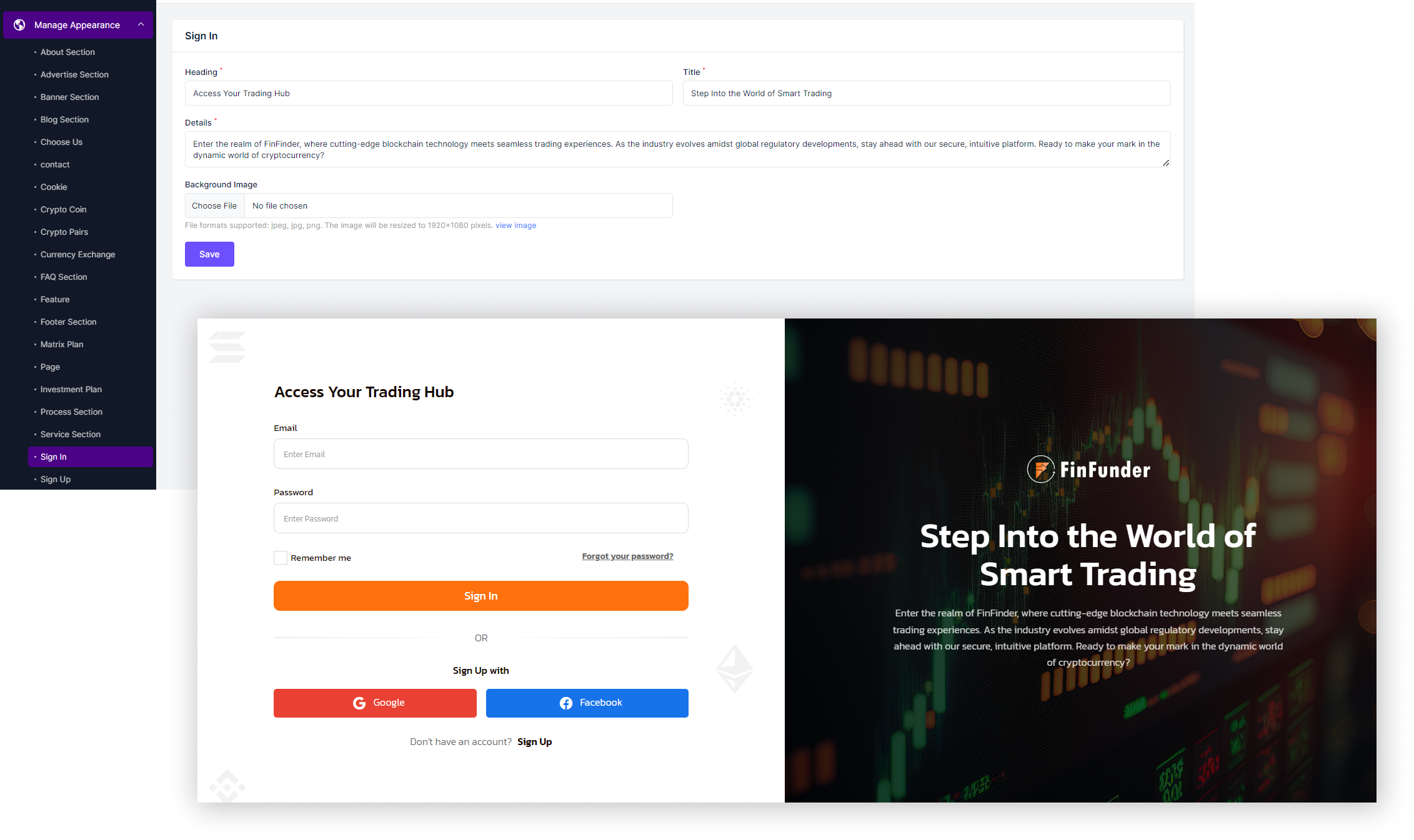The width and height of the screenshot is (1414, 840).
Task: Click the Enter Email field
Action: 481,454
